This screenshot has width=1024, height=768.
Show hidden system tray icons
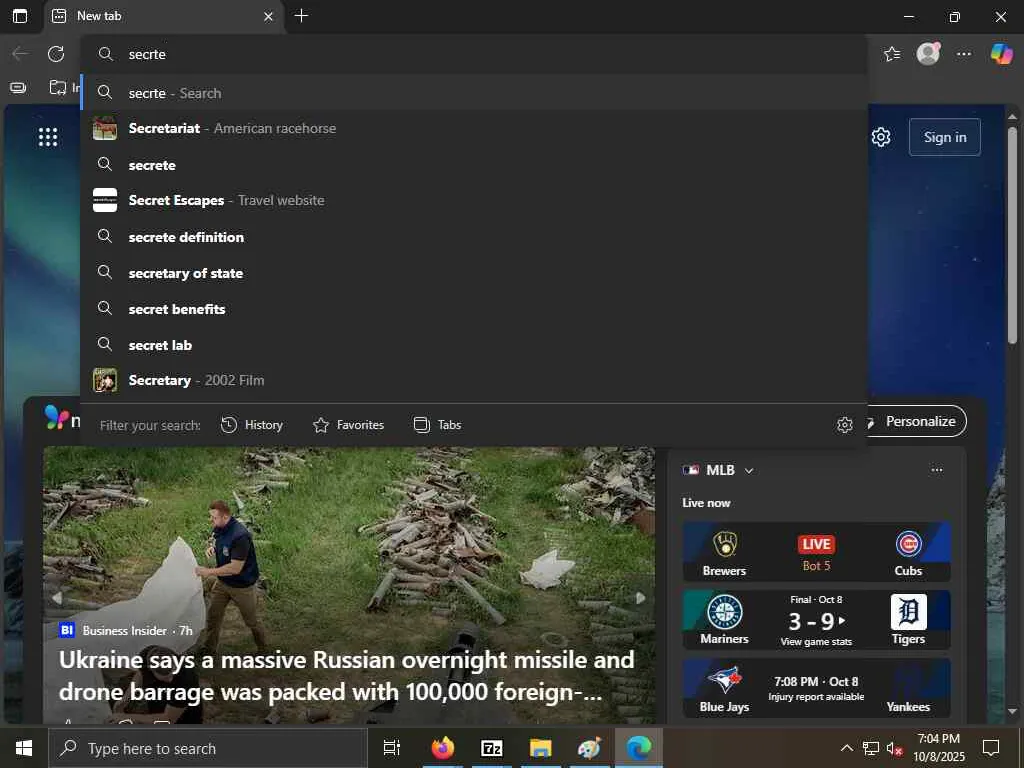846,748
